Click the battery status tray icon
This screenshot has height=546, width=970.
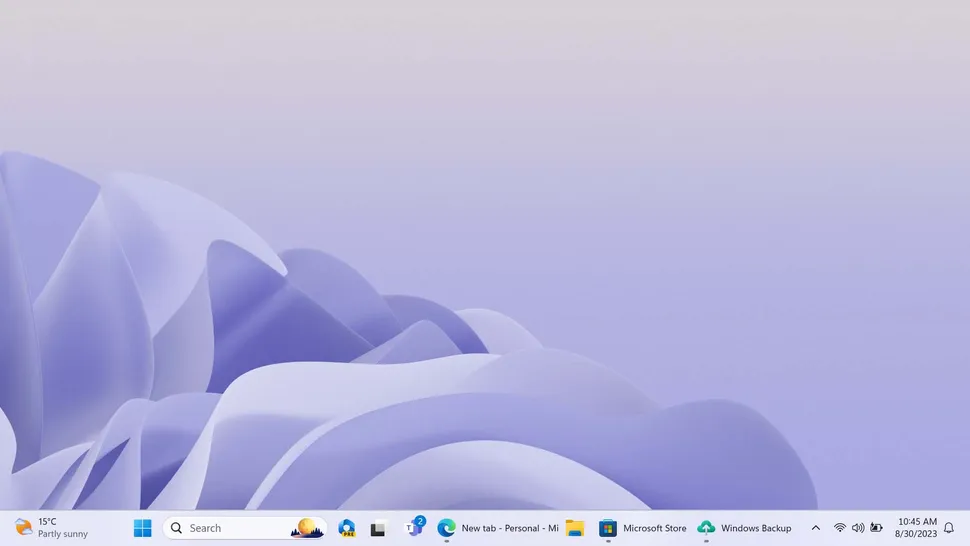pos(877,528)
